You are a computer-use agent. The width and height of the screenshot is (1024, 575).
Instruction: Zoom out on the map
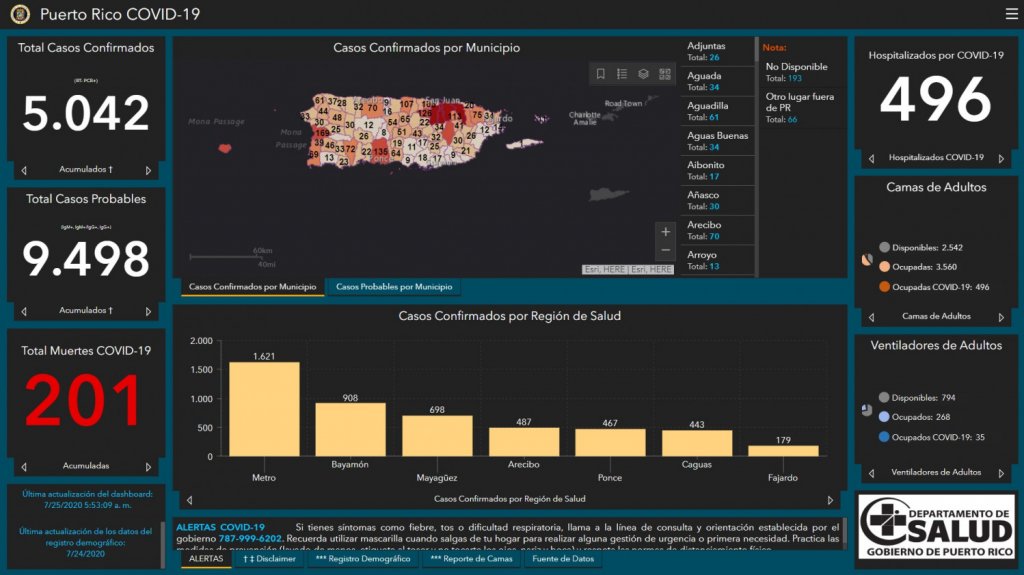666,250
